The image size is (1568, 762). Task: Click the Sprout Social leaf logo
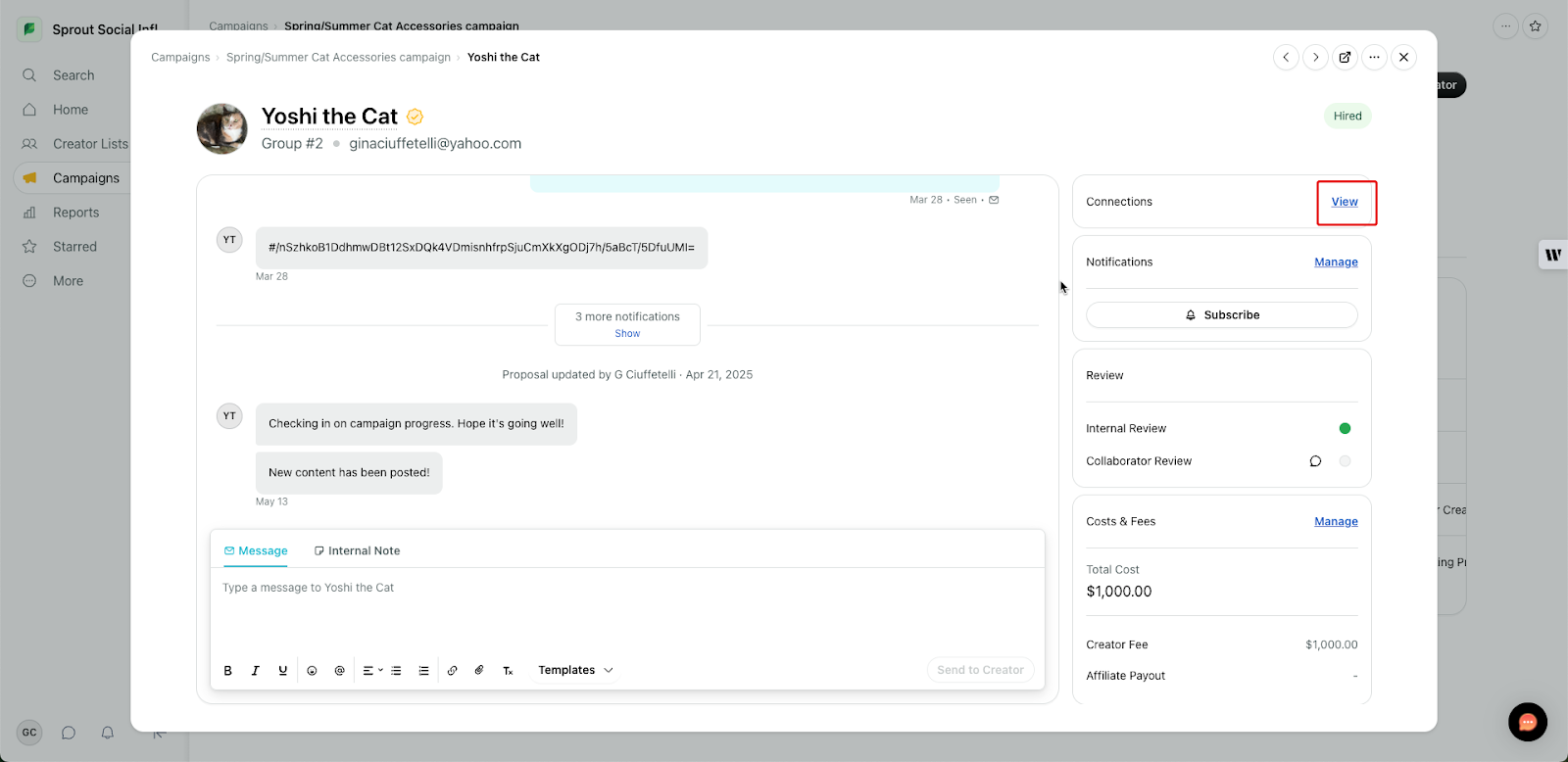pyautogui.click(x=29, y=29)
